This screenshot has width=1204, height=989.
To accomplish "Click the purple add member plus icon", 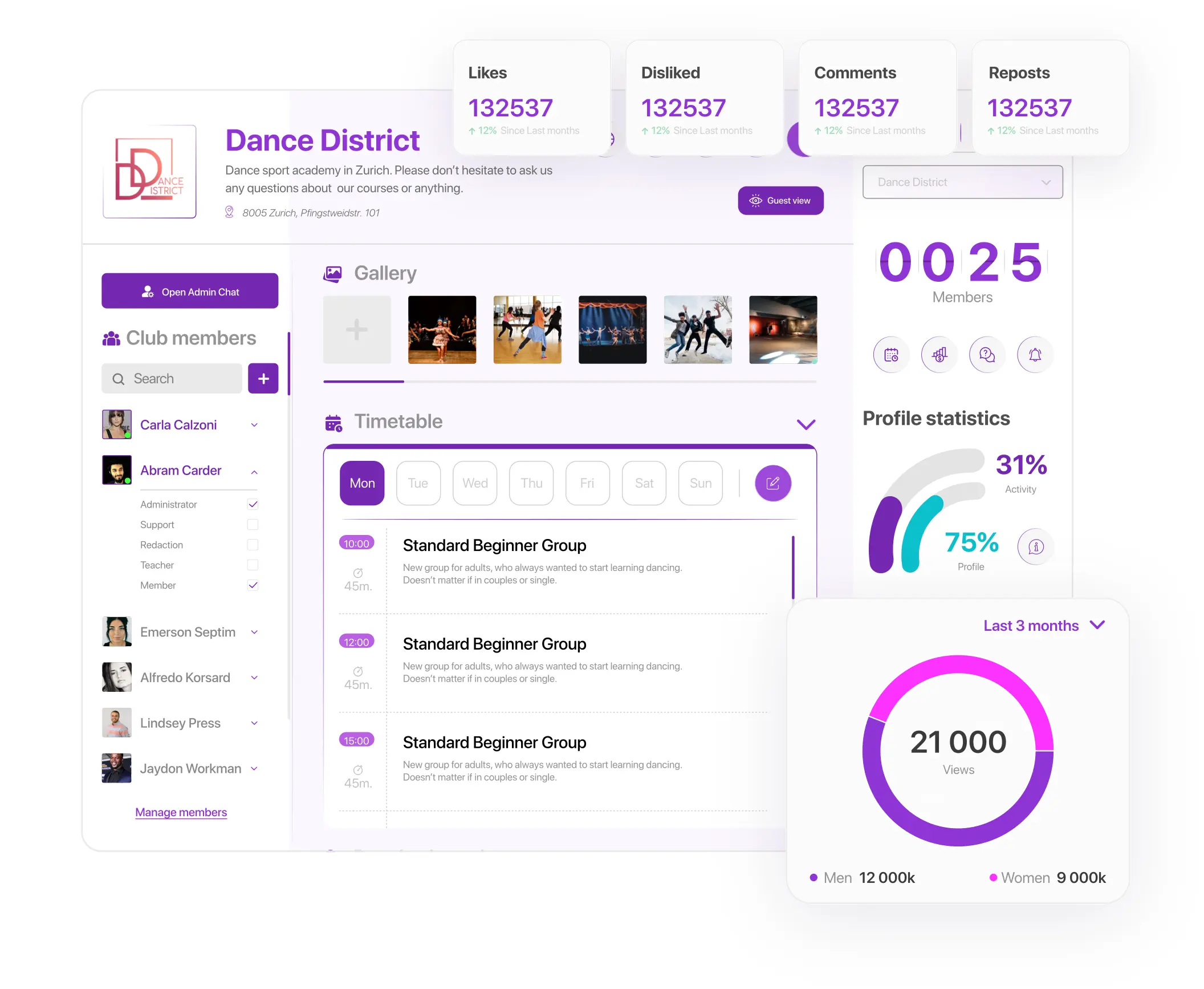I will pyautogui.click(x=263, y=379).
